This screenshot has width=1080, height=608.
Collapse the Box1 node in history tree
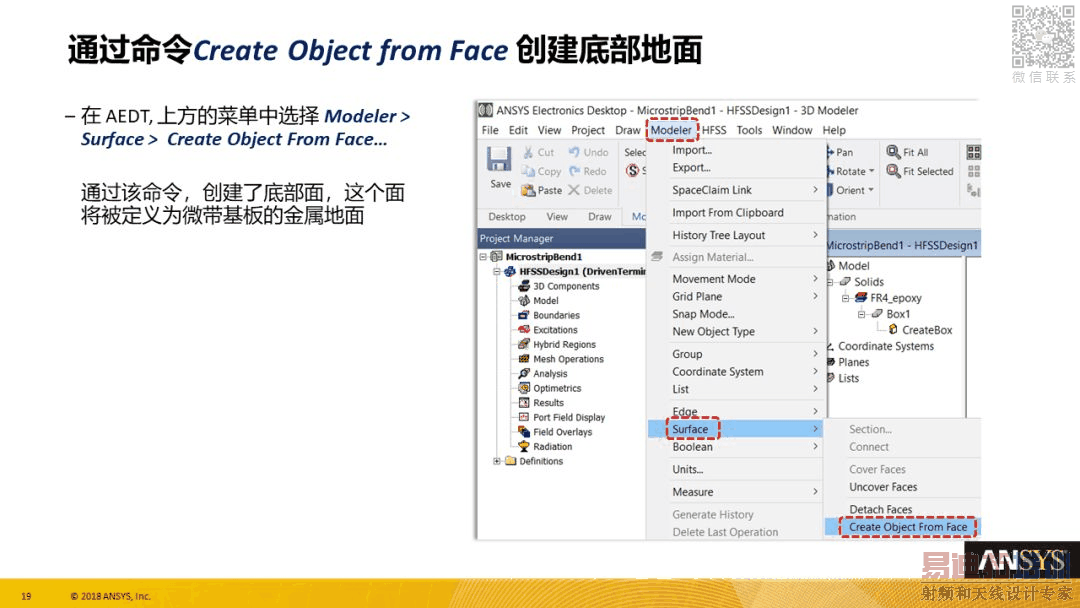click(862, 314)
